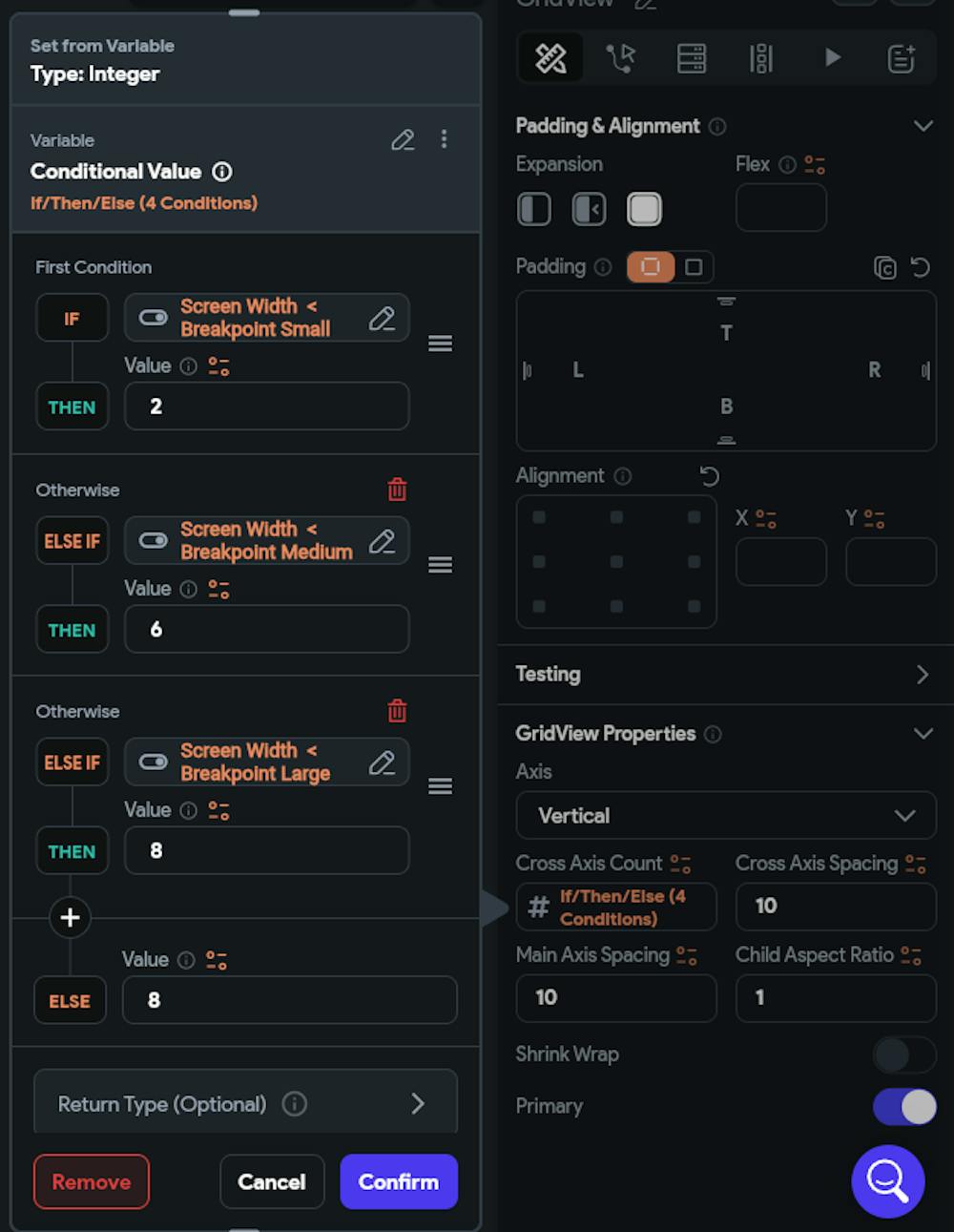The width and height of the screenshot is (954, 1232).
Task: Click the purple search floating button
Action: tap(888, 1181)
